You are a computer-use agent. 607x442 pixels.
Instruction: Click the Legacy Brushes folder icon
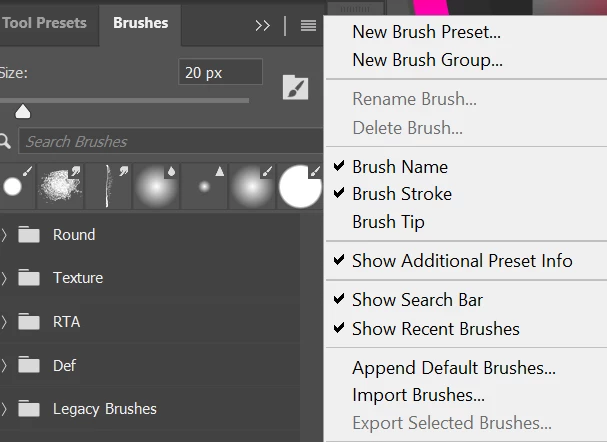pyautogui.click(x=29, y=409)
